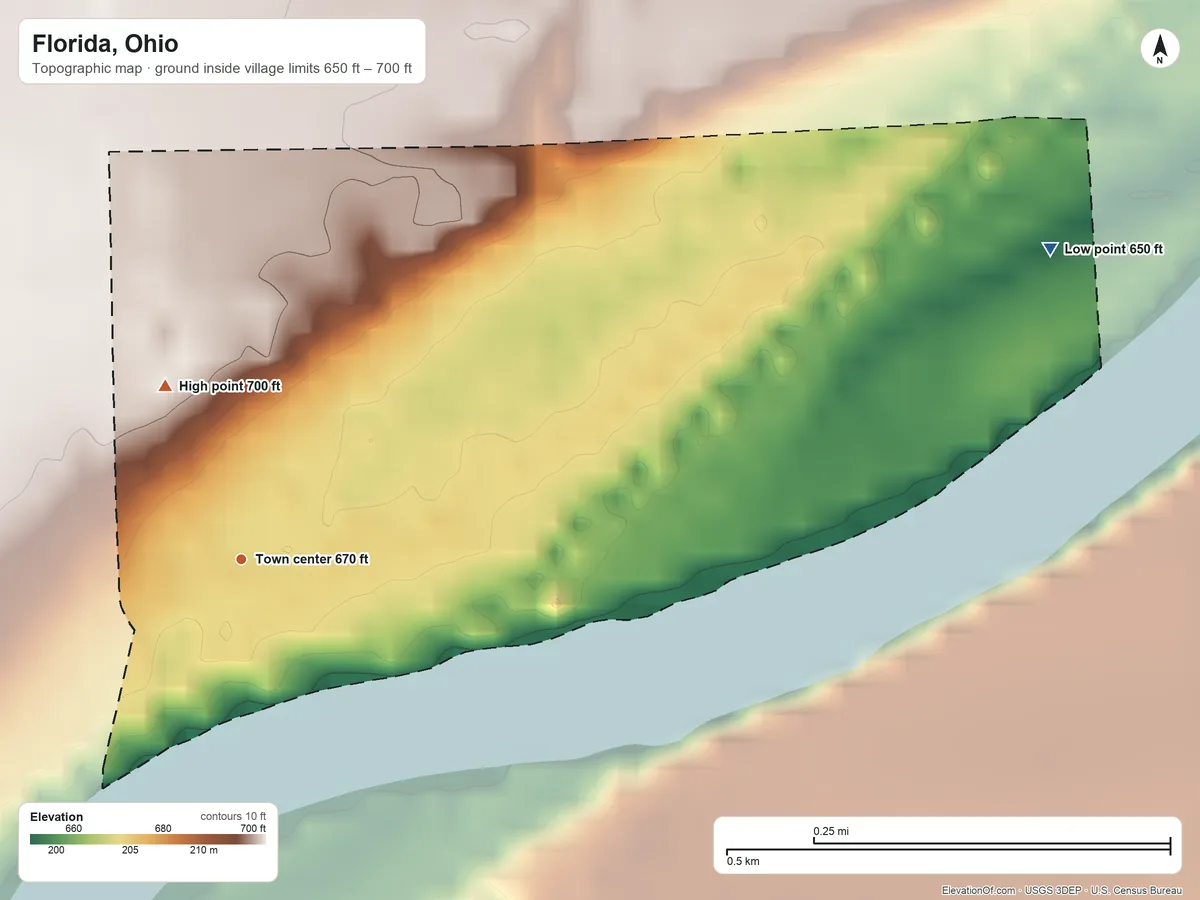Click the 'Low point 650 ft' label
The width and height of the screenshot is (1200, 900).
point(1113,249)
